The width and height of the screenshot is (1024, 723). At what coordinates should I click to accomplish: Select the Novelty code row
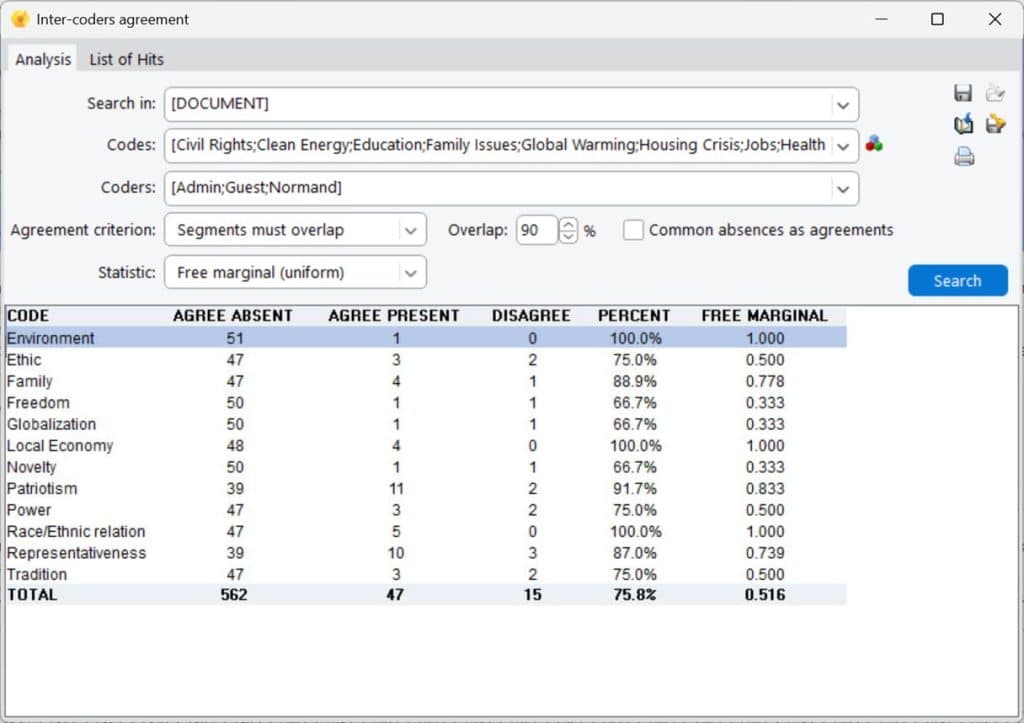point(426,468)
